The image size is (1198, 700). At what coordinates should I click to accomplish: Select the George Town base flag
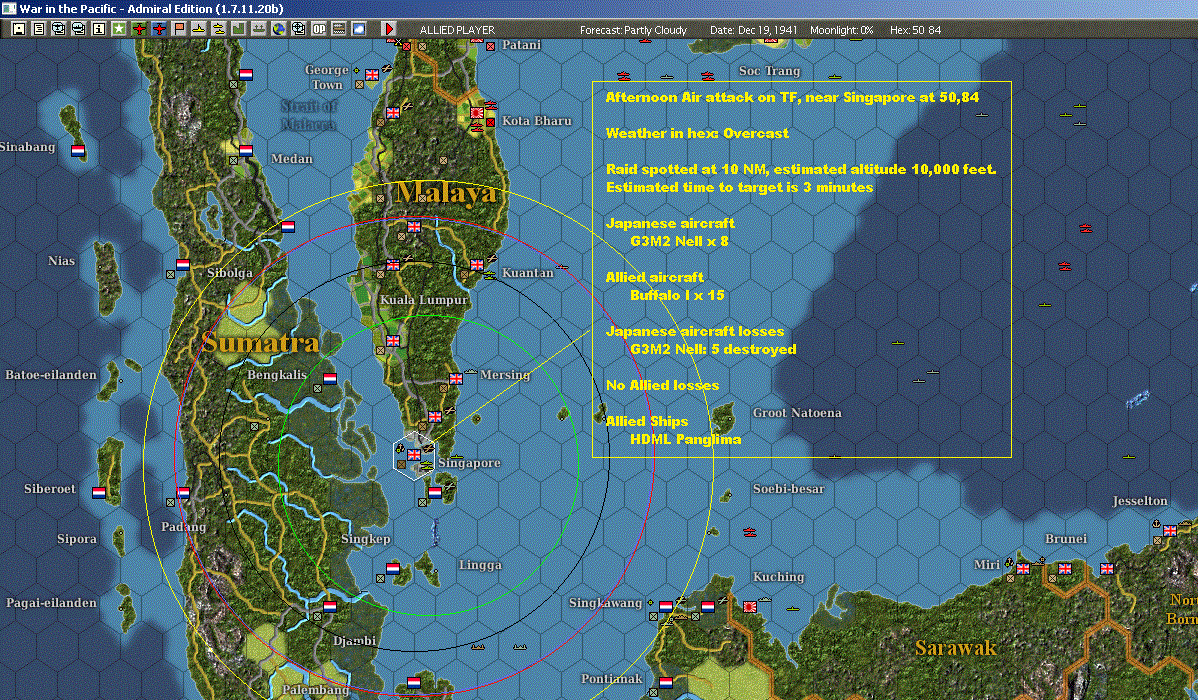click(x=372, y=75)
